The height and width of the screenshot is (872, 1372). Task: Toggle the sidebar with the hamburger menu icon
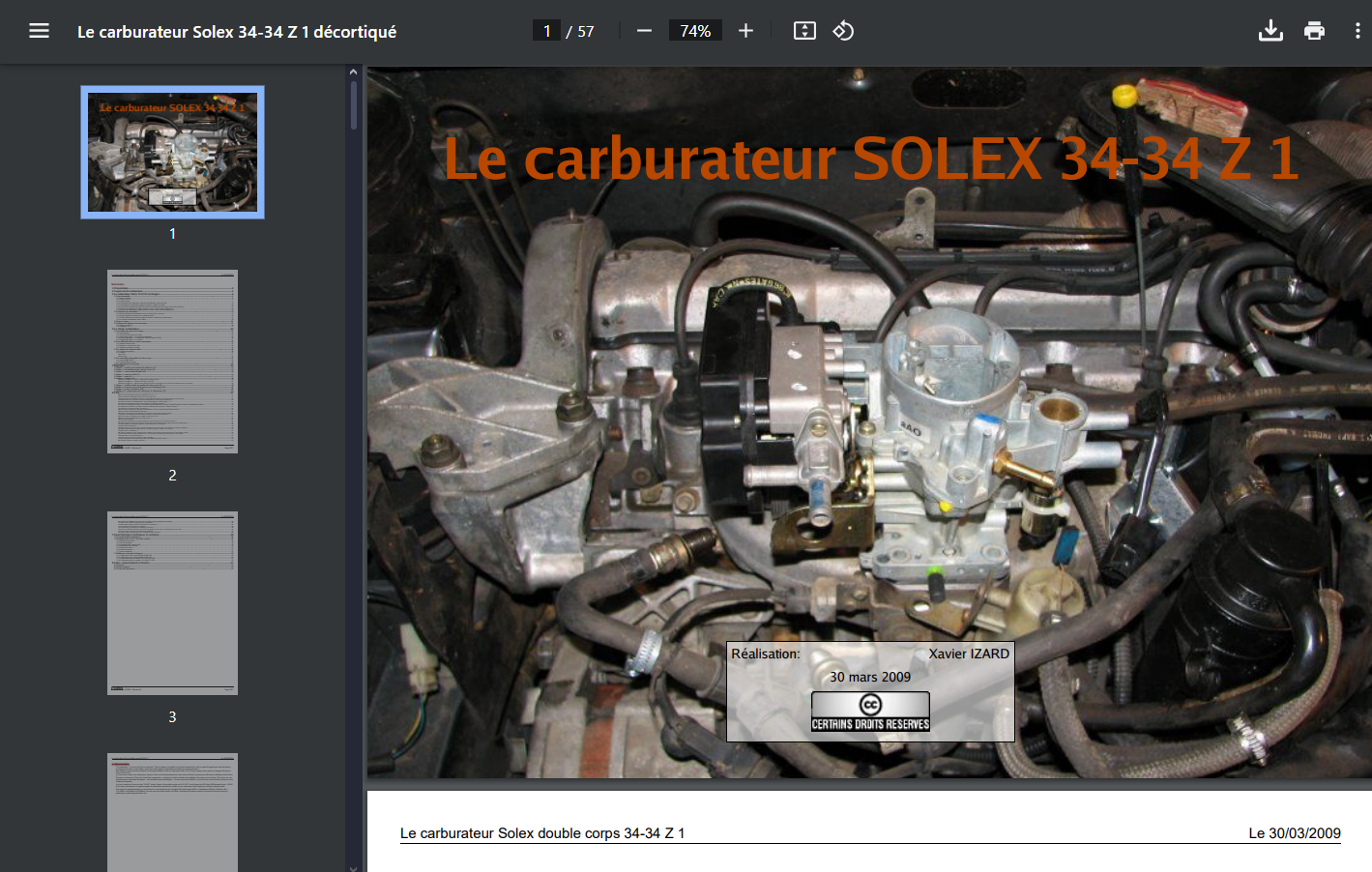click(x=39, y=31)
